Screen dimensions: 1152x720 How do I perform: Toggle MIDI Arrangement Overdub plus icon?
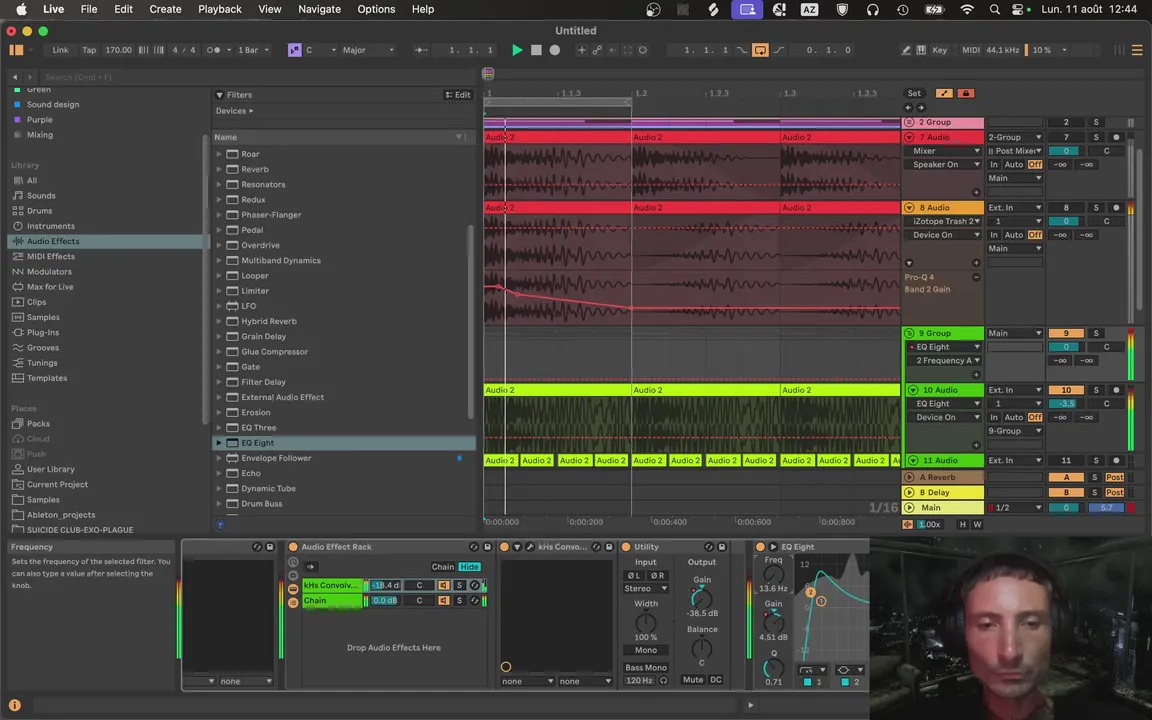point(582,50)
